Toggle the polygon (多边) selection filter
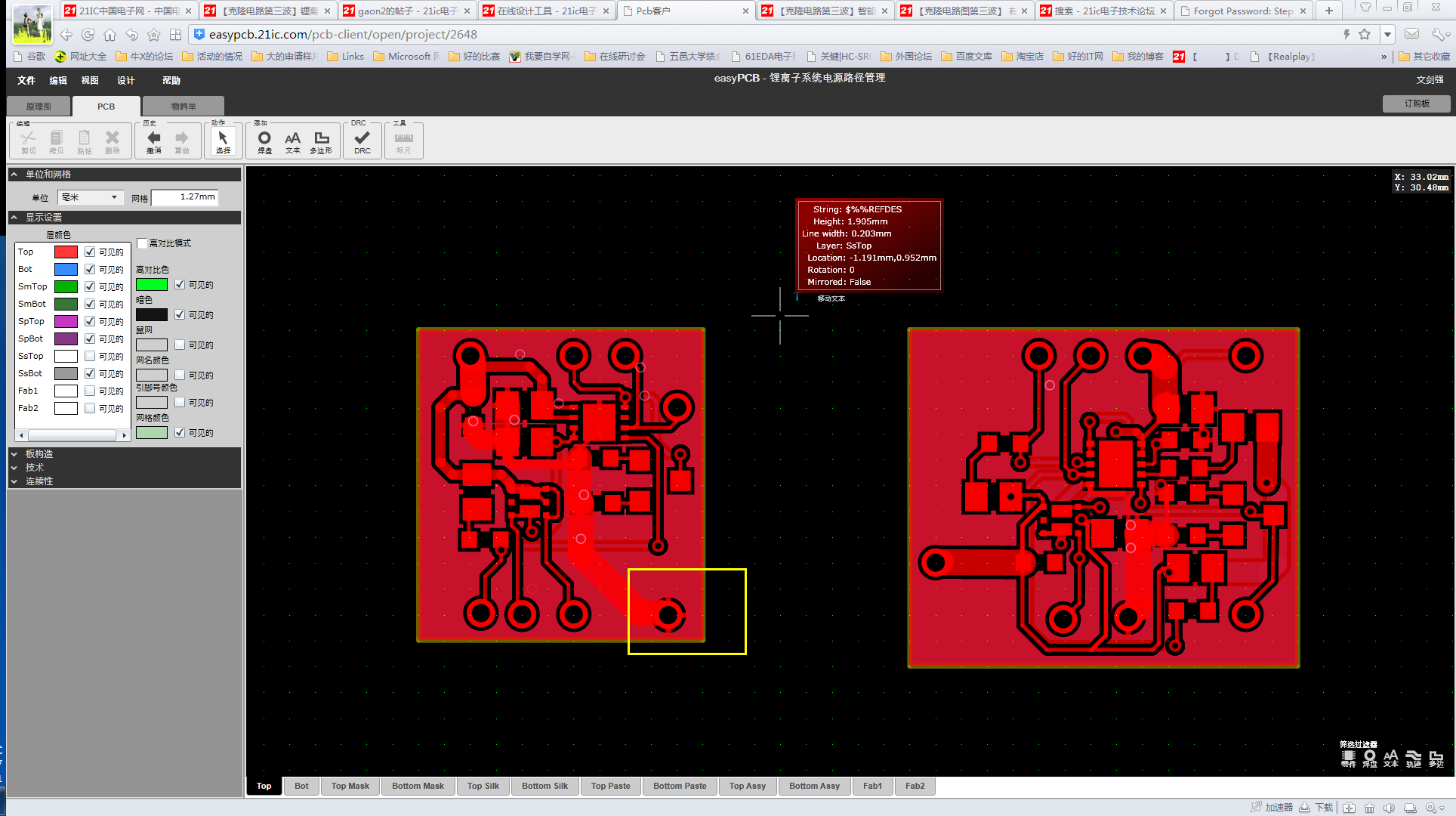 pos(1436,759)
